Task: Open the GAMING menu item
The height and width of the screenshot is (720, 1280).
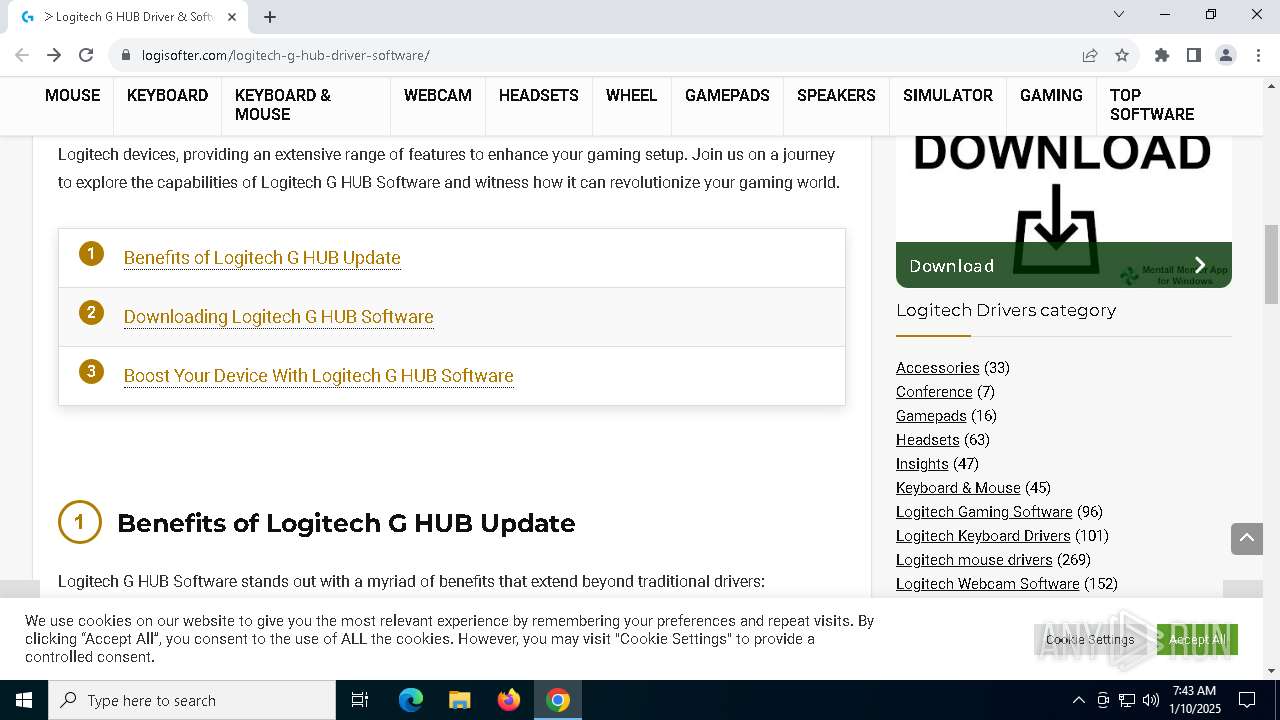Action: [1051, 95]
